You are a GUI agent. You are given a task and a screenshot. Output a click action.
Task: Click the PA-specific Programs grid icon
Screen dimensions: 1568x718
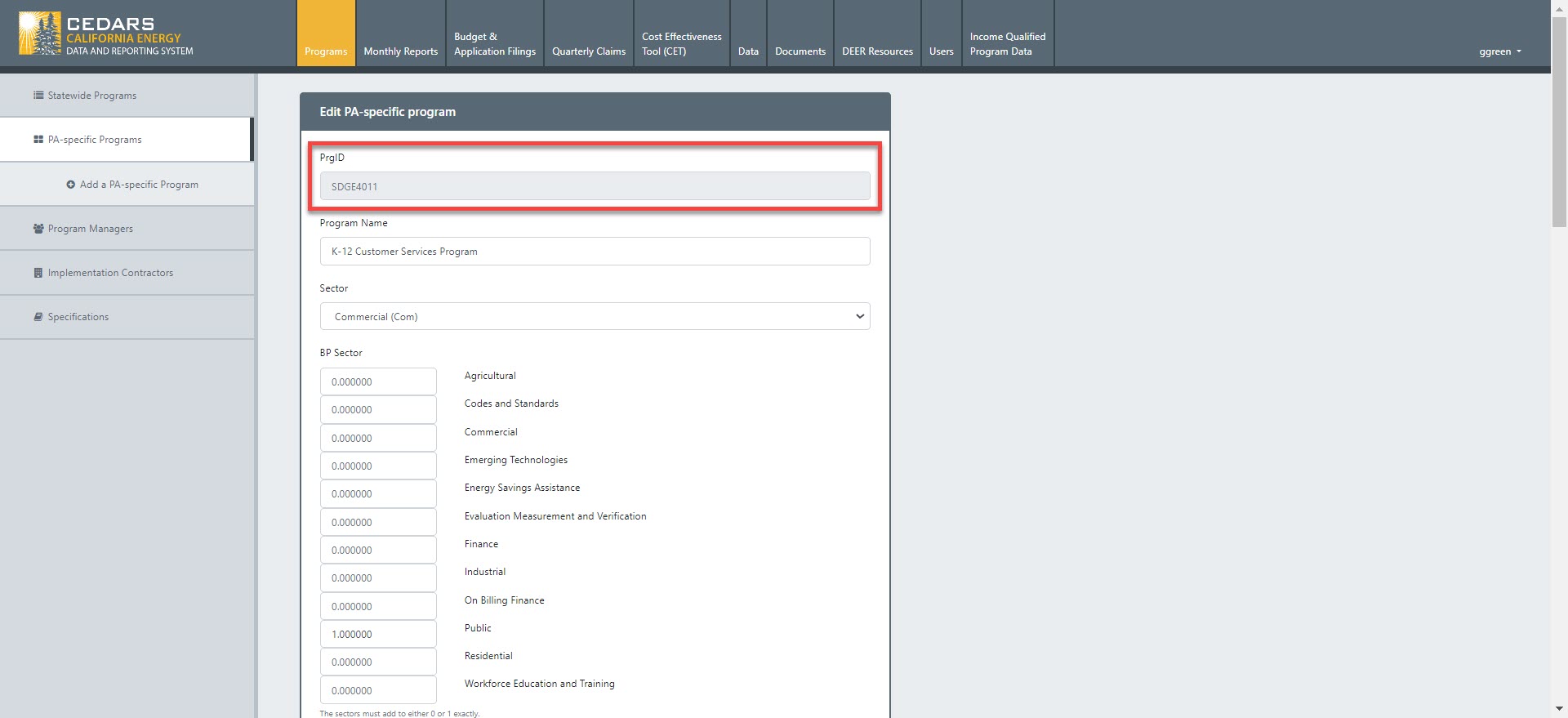pos(38,140)
